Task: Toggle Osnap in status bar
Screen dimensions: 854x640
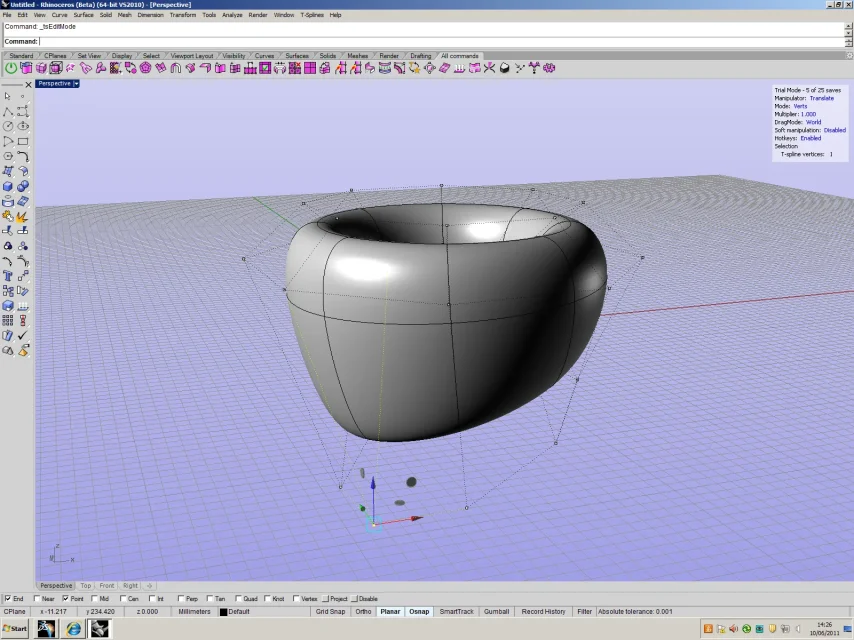Action: click(419, 612)
